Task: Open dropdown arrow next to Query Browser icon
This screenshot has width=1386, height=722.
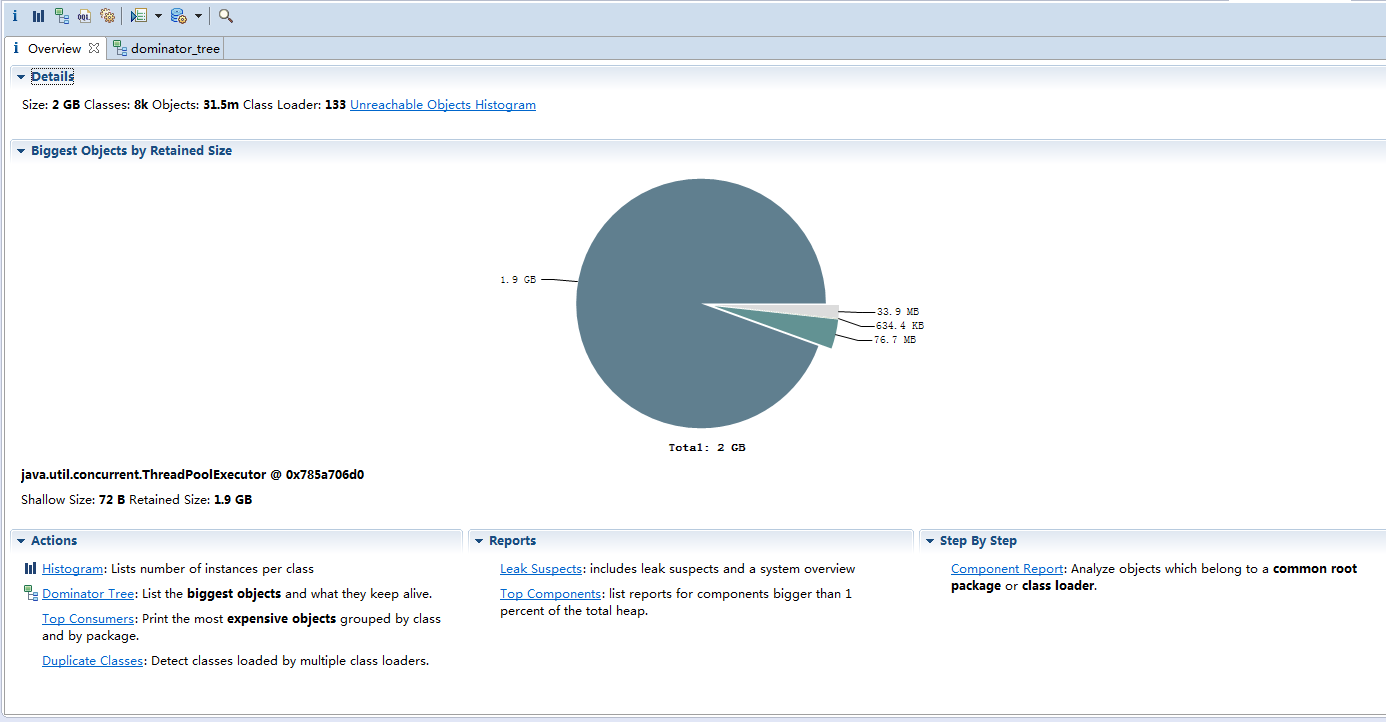Action: (198, 16)
